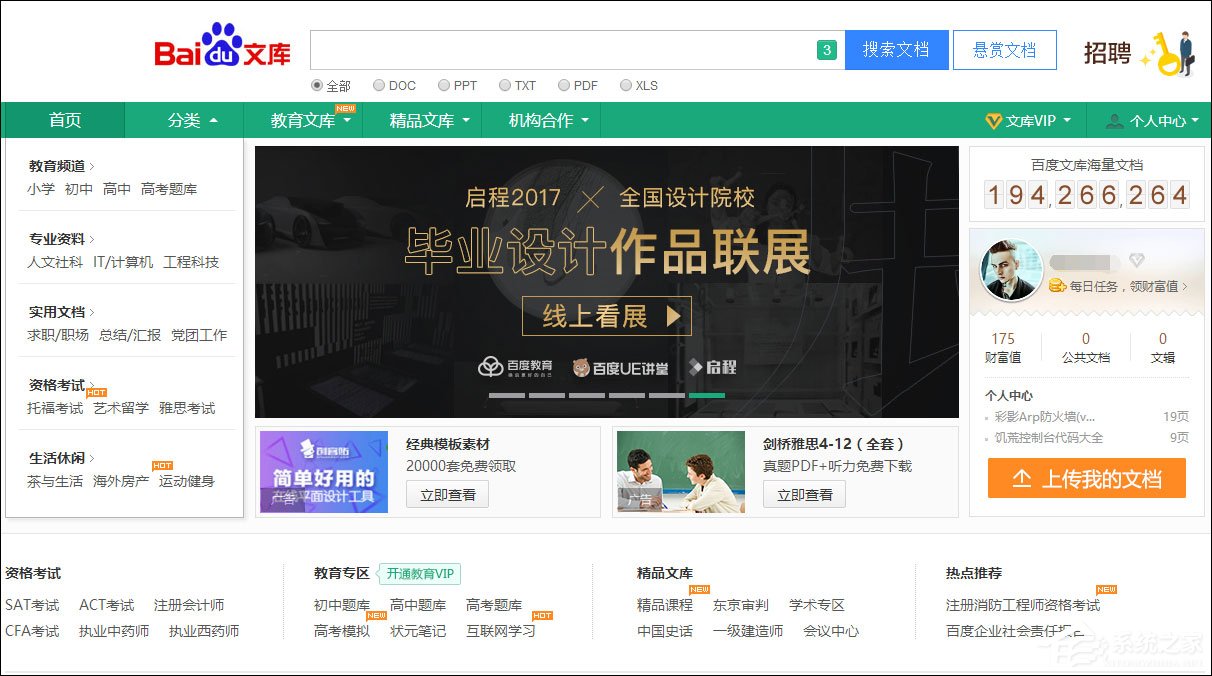This screenshot has width=1212, height=676.
Task: Open the 机构合作 menu item
Action: tap(541, 120)
